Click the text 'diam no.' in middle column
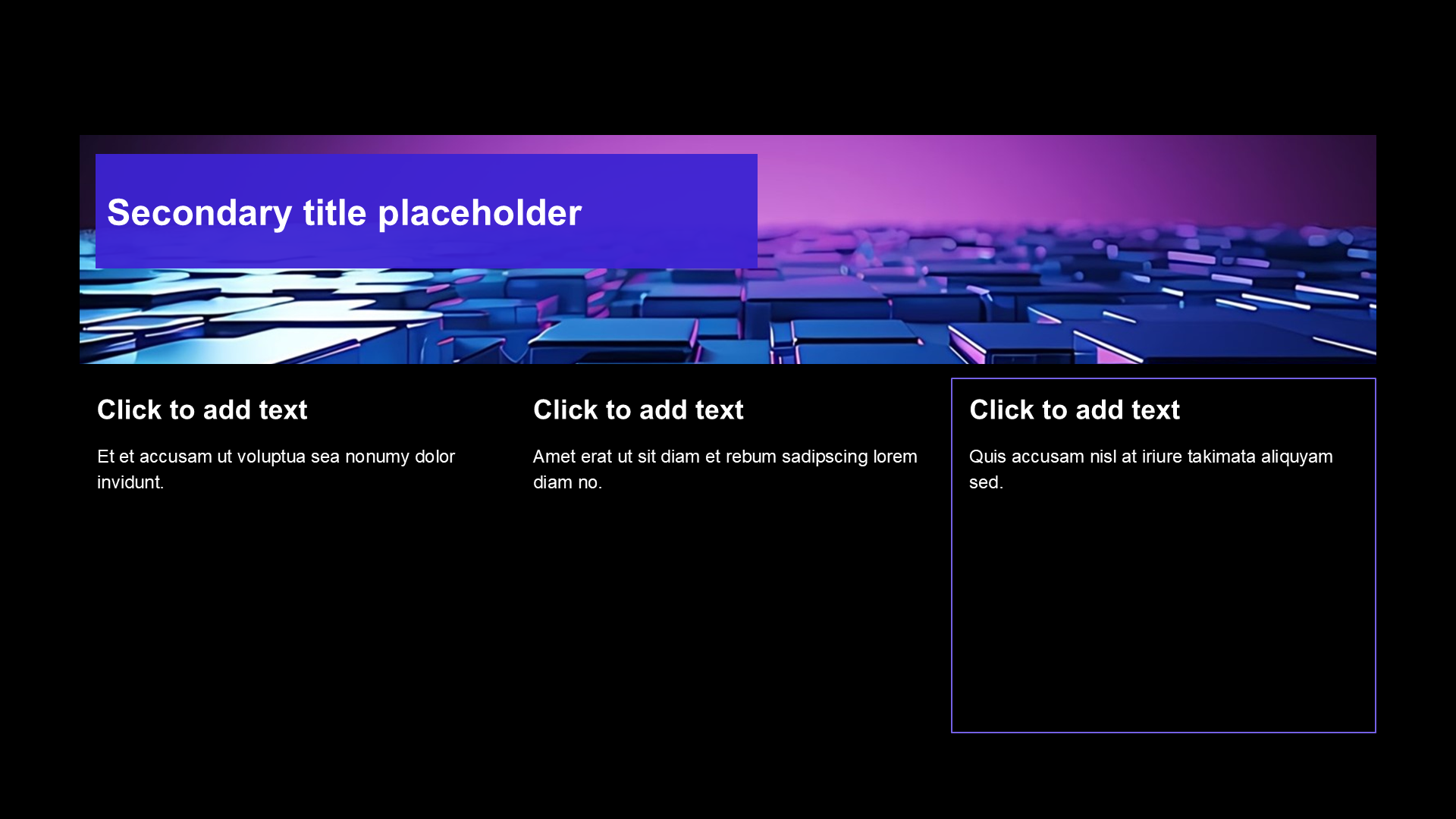 (567, 482)
